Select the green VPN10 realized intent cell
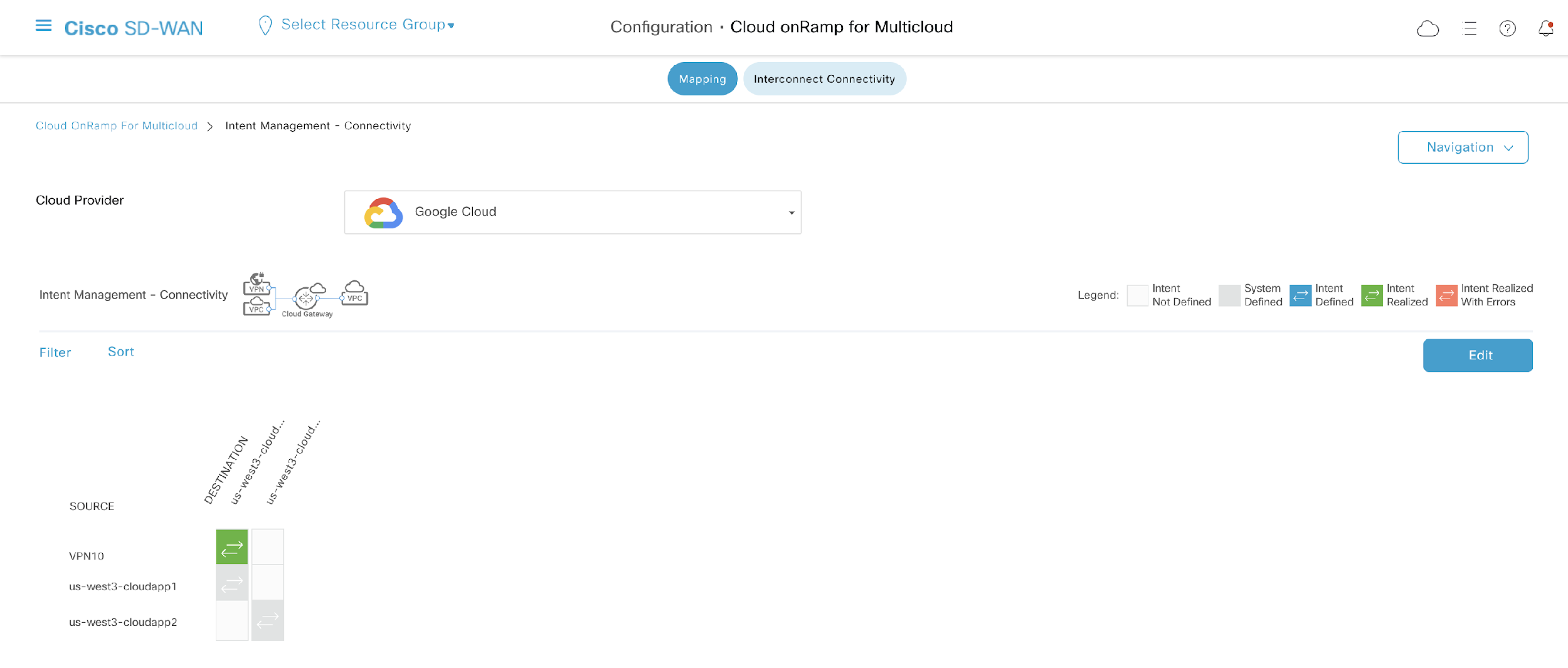This screenshot has width=1568, height=668. [x=232, y=547]
